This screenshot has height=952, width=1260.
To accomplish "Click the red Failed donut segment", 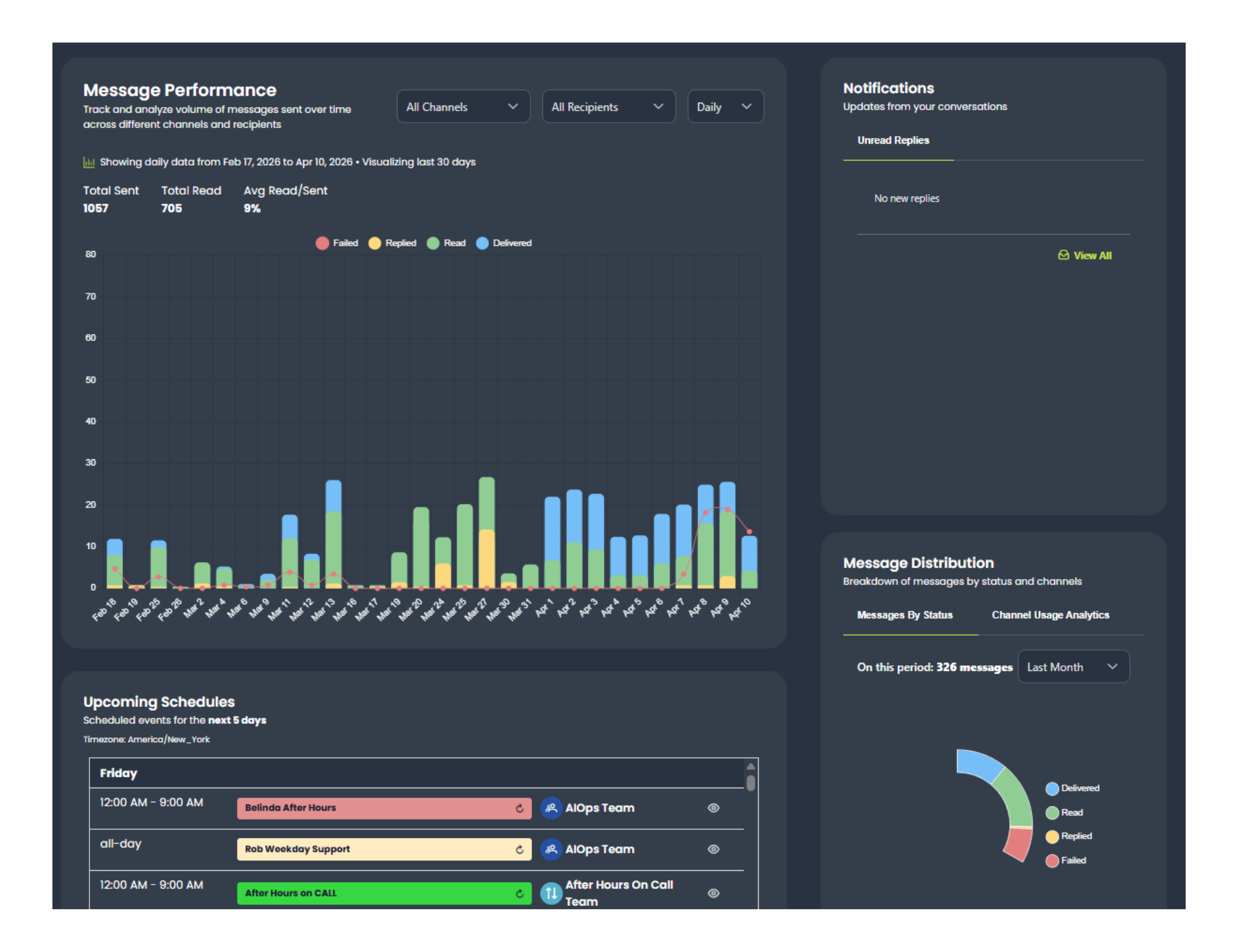I will 1018,844.
